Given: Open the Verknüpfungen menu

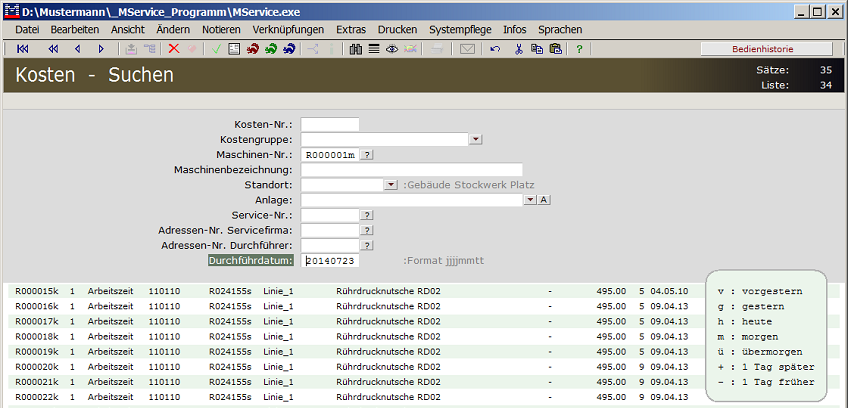Looking at the screenshot, I should tap(289, 30).
